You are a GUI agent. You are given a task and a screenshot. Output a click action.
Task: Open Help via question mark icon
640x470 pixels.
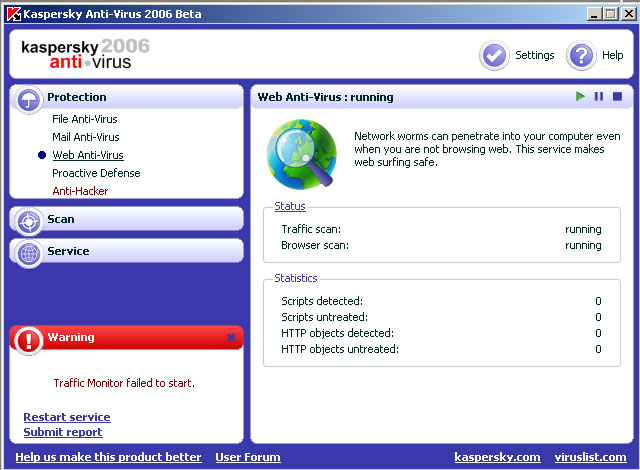[581, 55]
